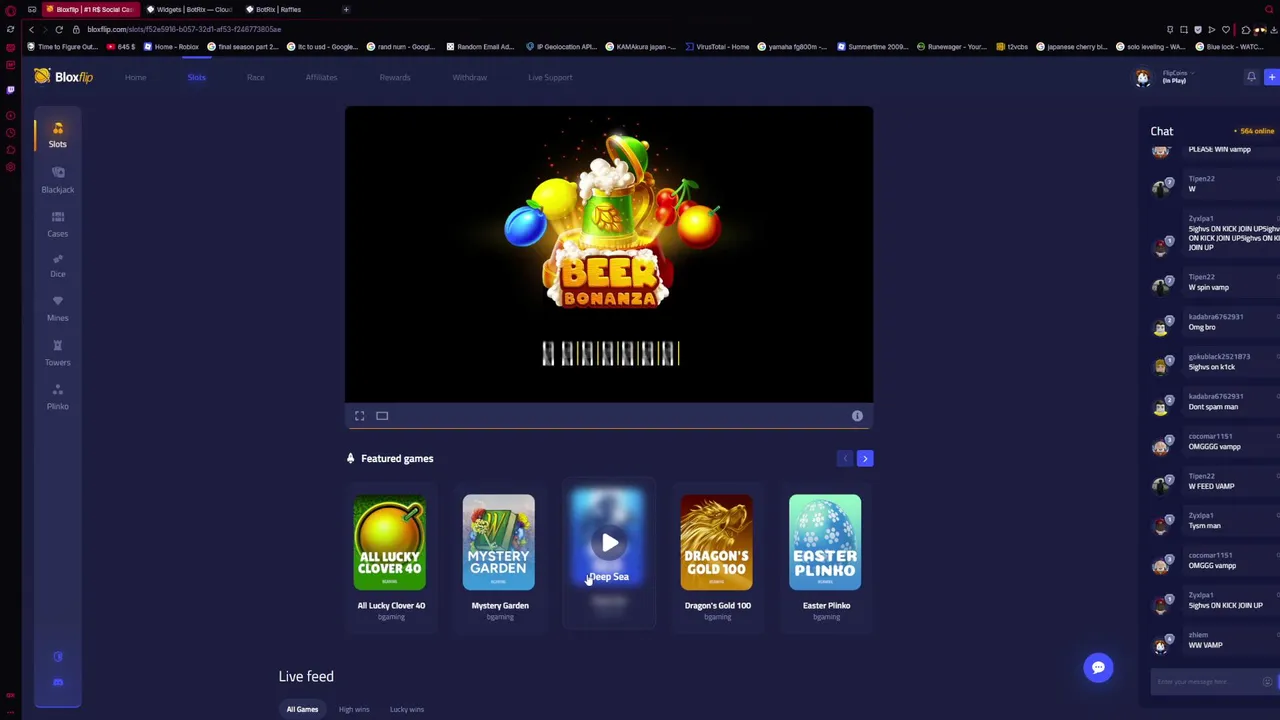
Task: Play the Deep Sea game
Action: pyautogui.click(x=609, y=543)
